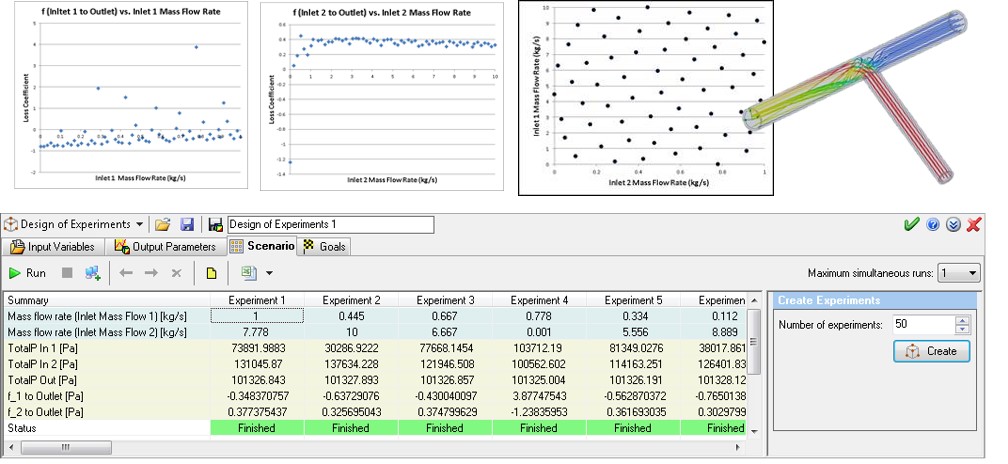Screen dimensions: 1008x464
Task: Click the blue help question icon
Action: [933, 224]
